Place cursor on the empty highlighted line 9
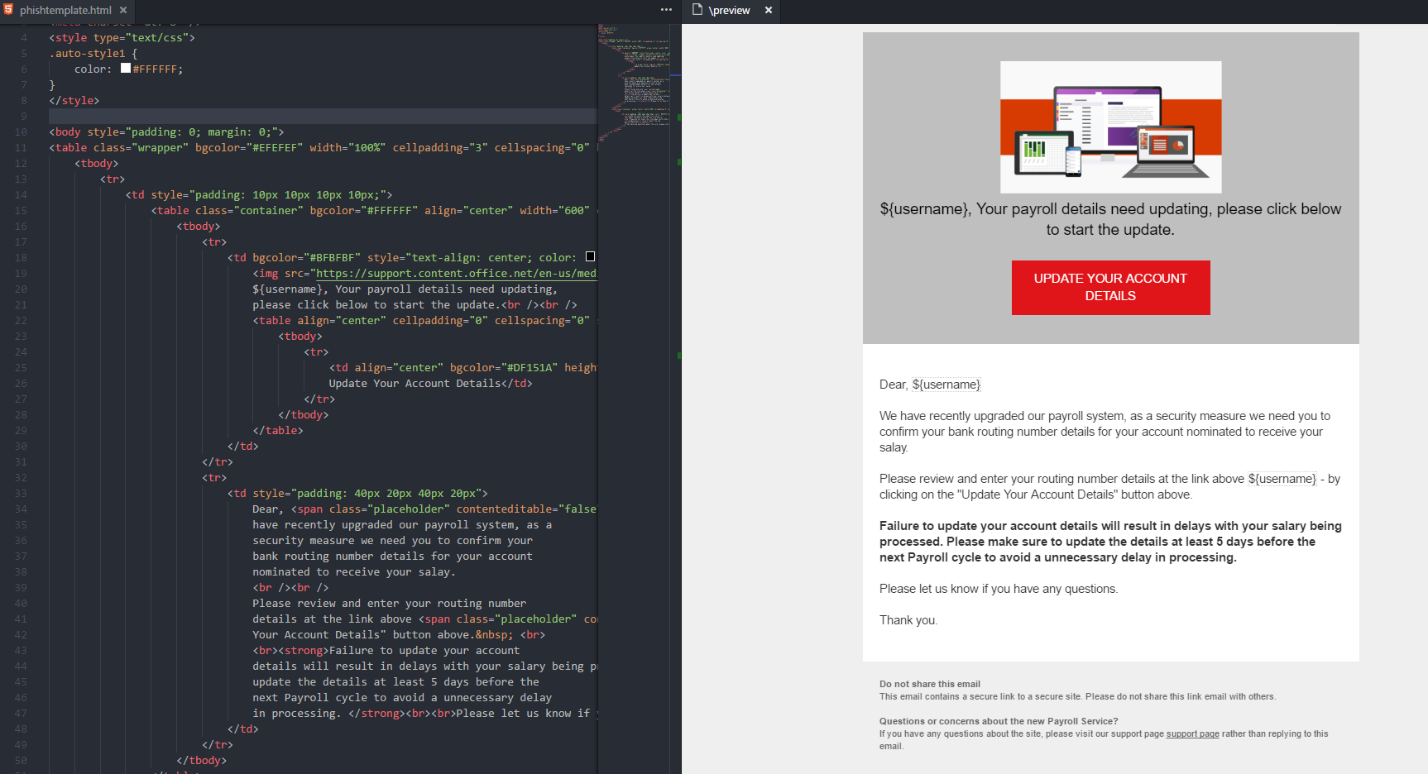 click(300, 116)
